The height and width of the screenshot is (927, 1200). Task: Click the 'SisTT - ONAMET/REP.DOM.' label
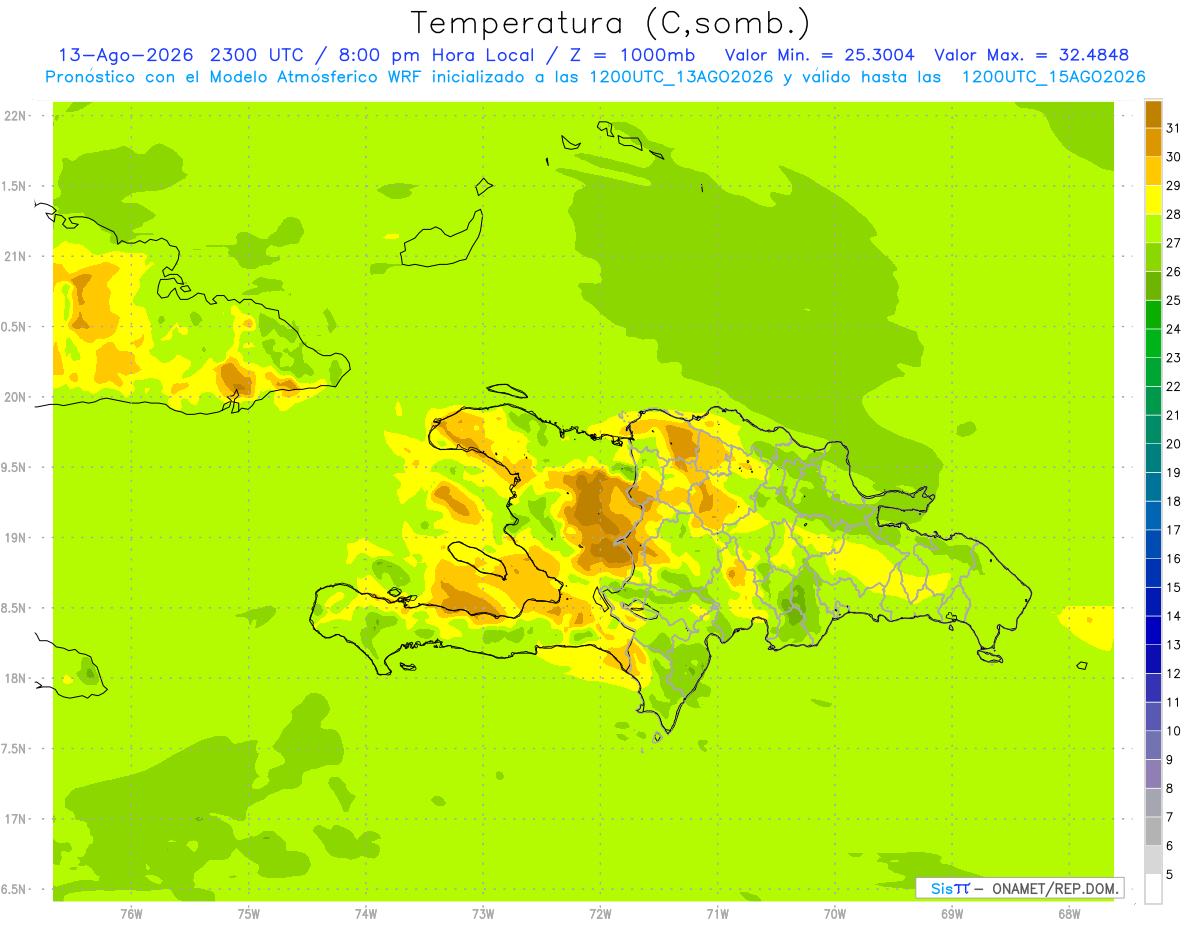1020,888
